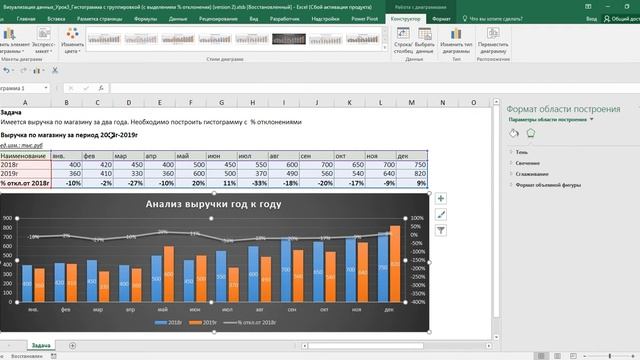Switch to Normal view icon in status bar
The image size is (640, 360).
point(541,356)
